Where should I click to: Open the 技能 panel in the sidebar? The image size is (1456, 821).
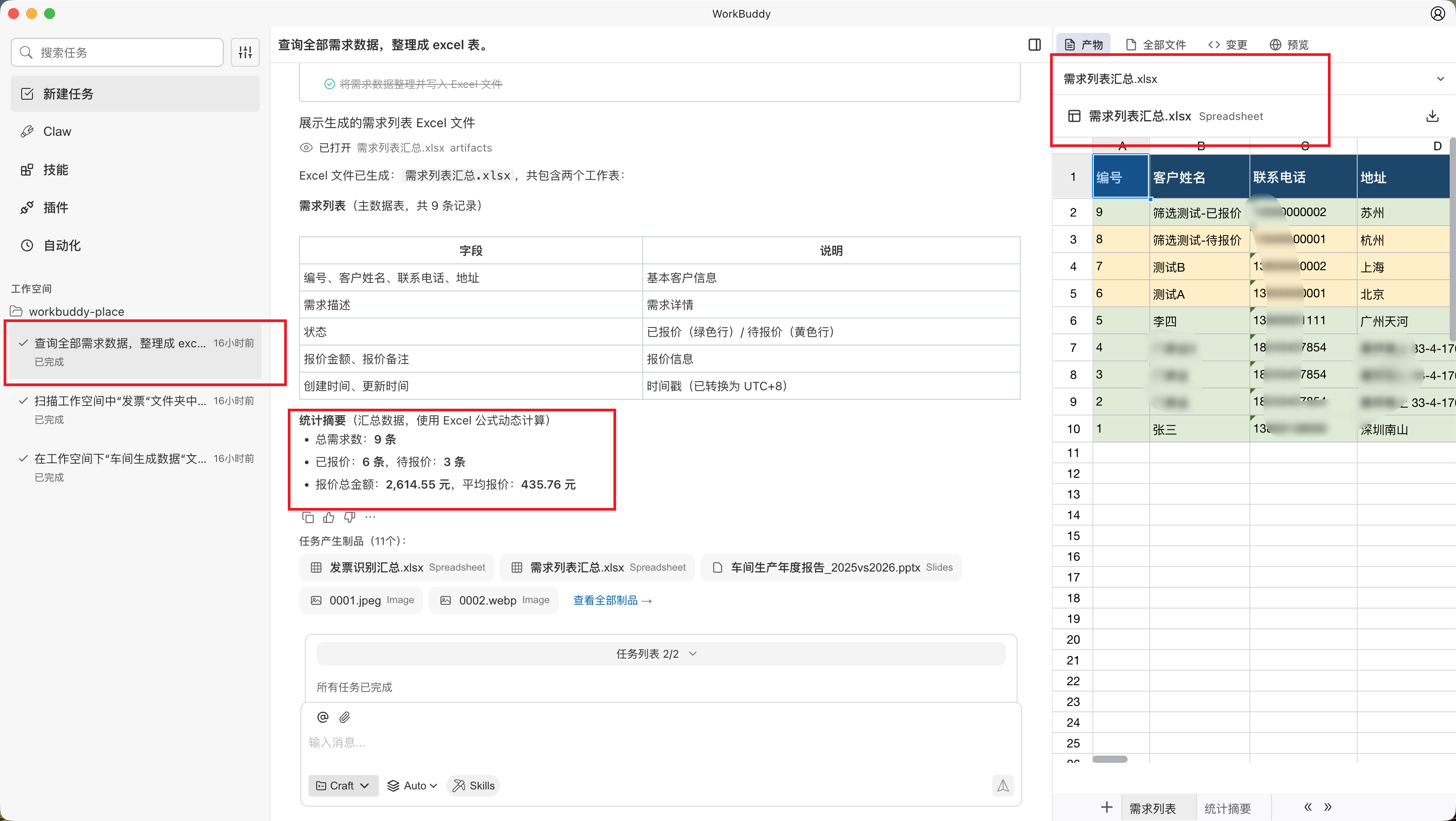pyautogui.click(x=56, y=169)
